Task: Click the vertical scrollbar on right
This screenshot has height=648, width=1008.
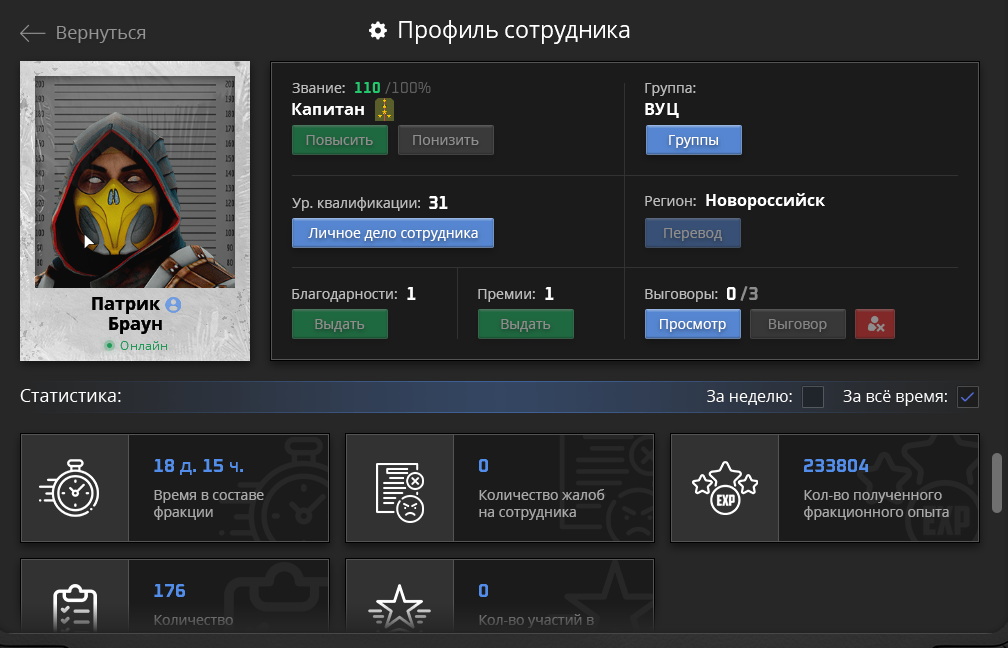Action: pos(997,482)
